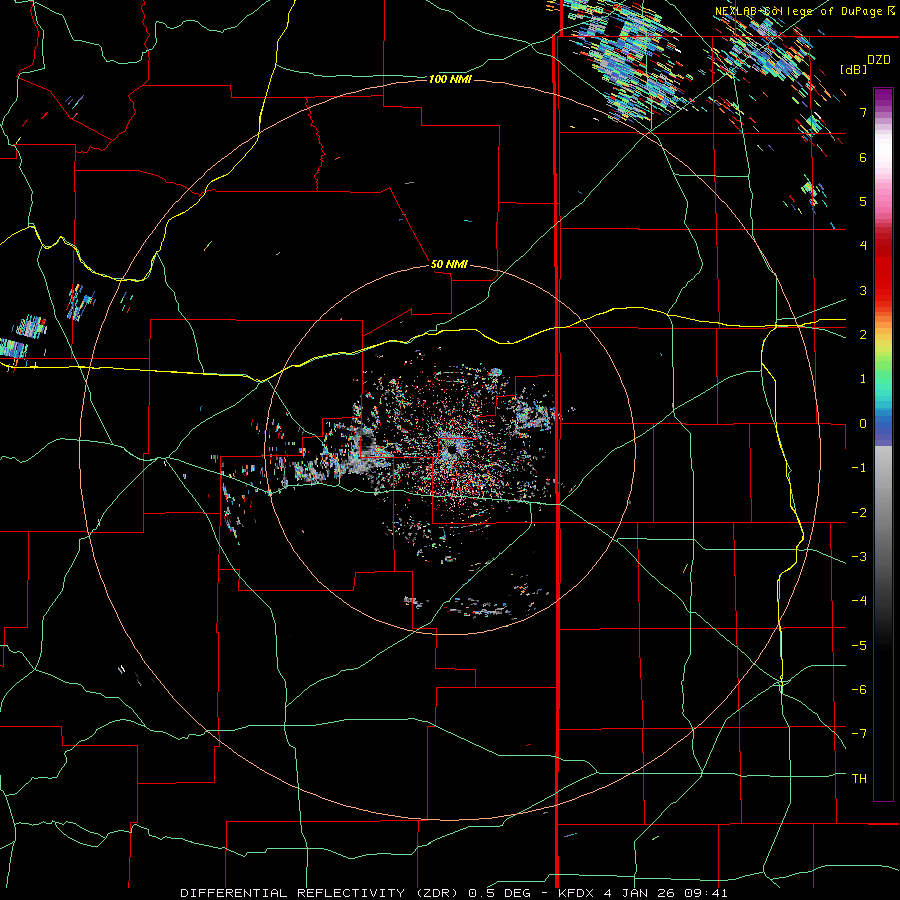Viewport: 900px width, 900px height.
Task: Click the 100 NMI range ring label
Action: click(x=450, y=79)
